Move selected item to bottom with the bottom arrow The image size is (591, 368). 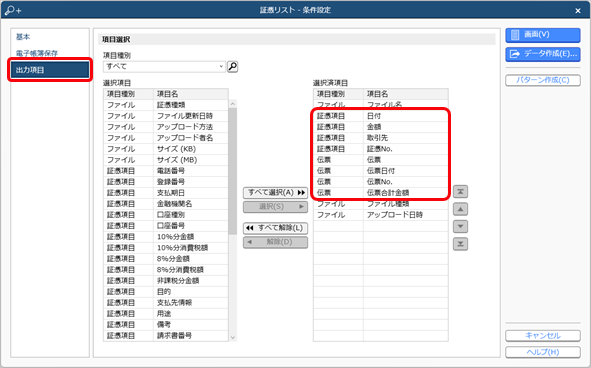point(460,244)
